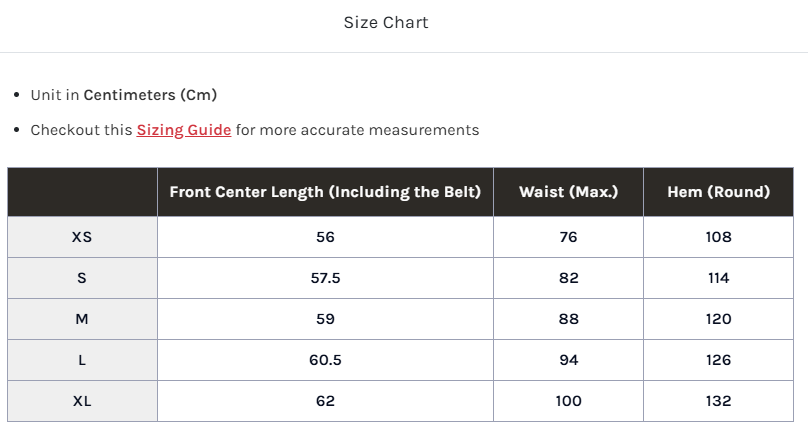Open the Sizing Guide link
This screenshot has width=808, height=438.
184,130
